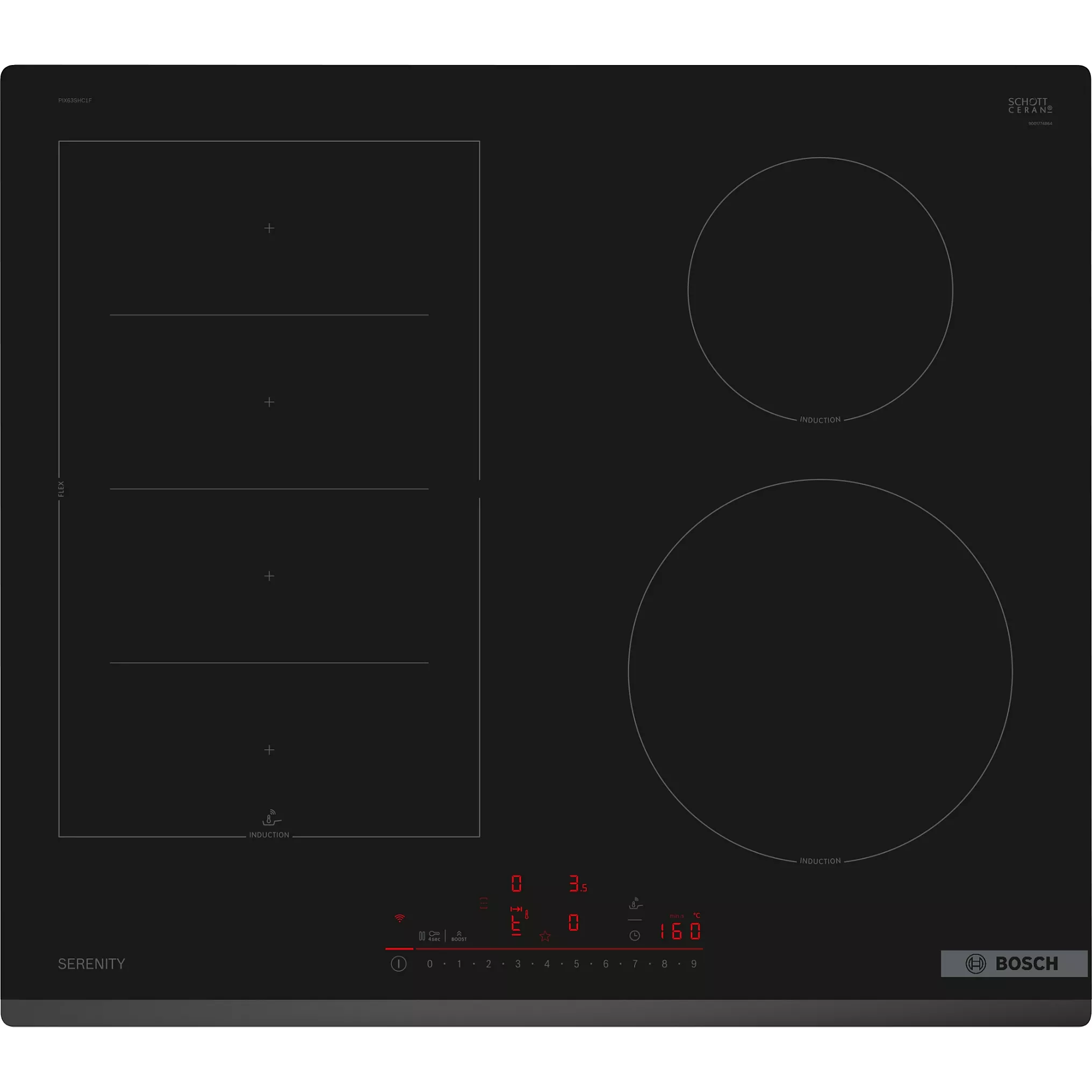The height and width of the screenshot is (1092, 1092).
Task: Tap the large lower-right induction circle zone
Action: 820,671
